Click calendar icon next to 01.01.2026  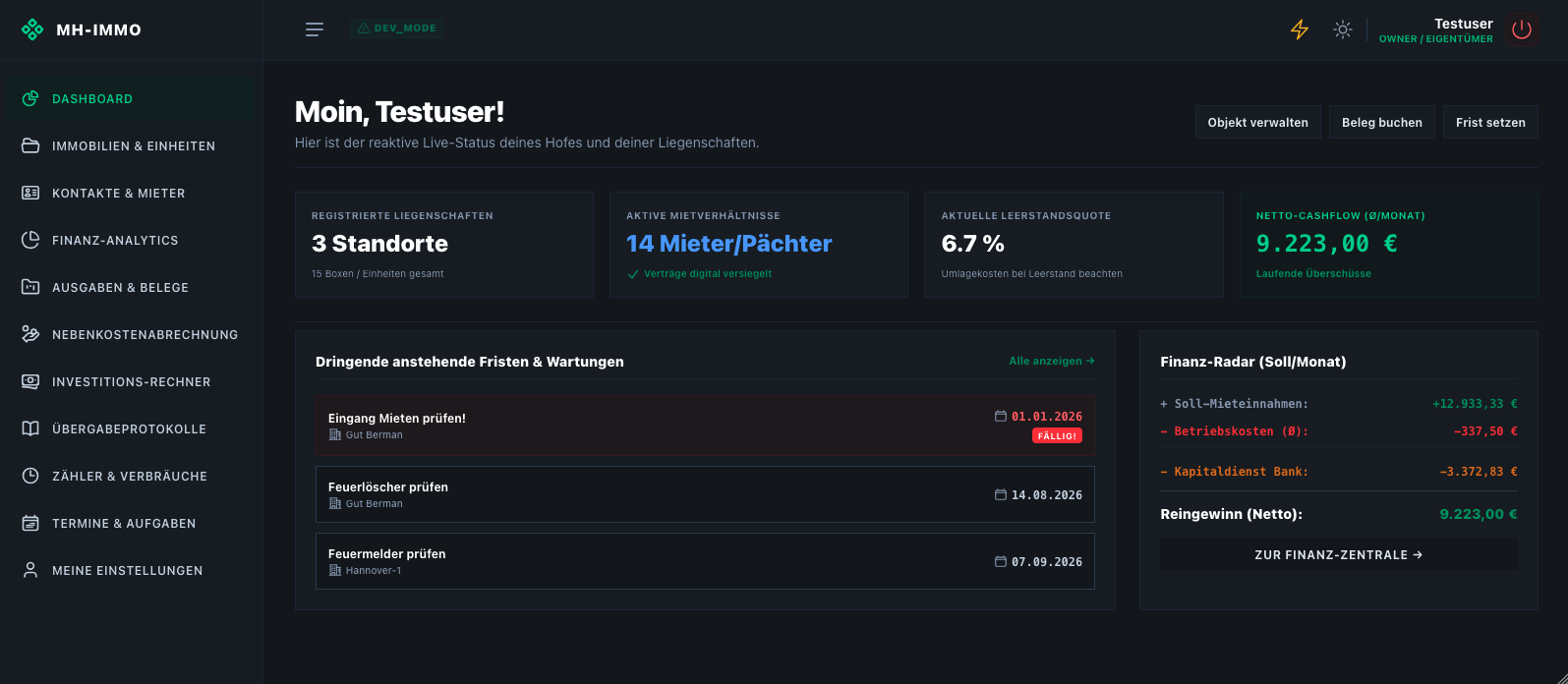coord(1001,416)
